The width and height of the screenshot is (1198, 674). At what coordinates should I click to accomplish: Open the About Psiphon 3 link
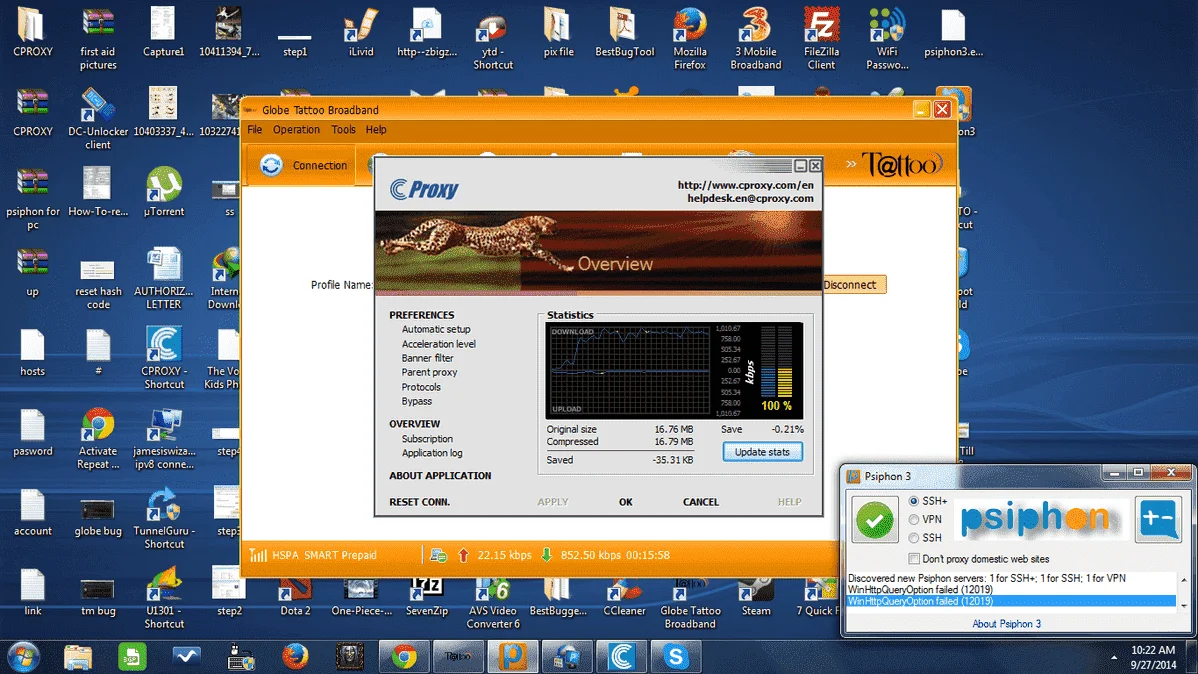1006,624
